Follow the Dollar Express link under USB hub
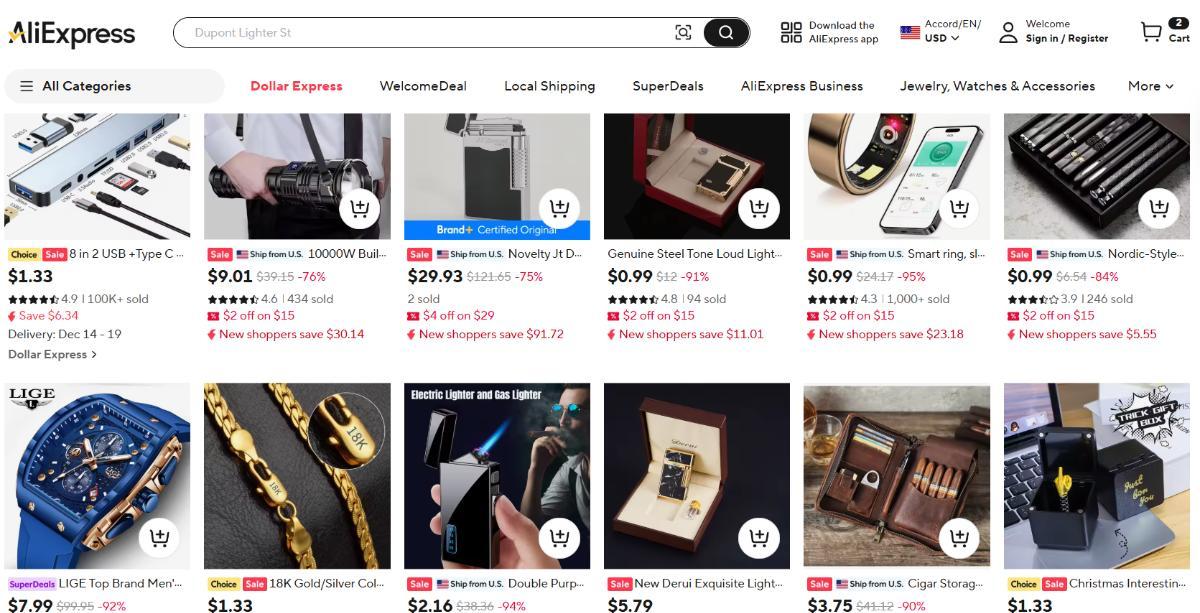This screenshot has height=613, width=1200. 52,354
